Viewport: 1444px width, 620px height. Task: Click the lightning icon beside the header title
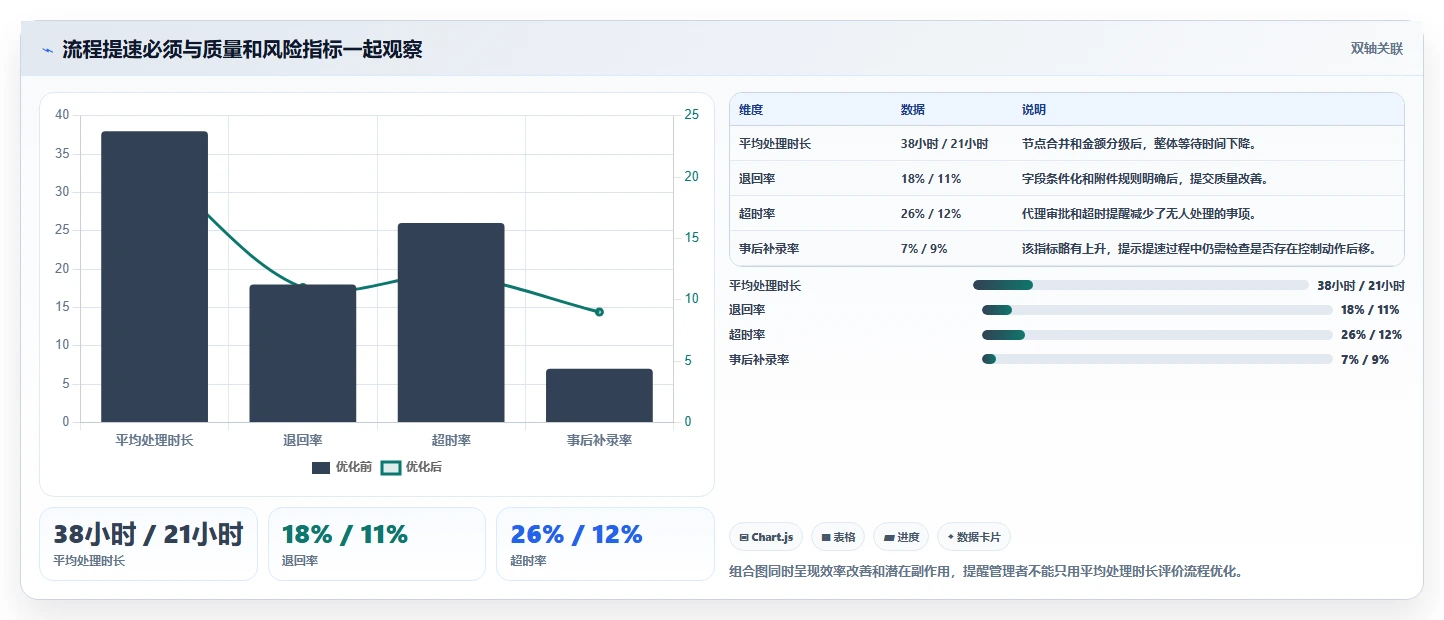click(47, 49)
